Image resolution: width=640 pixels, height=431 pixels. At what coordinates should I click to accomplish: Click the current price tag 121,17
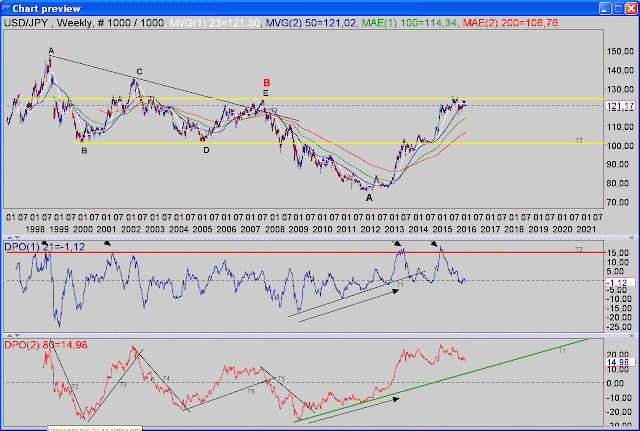(x=620, y=106)
